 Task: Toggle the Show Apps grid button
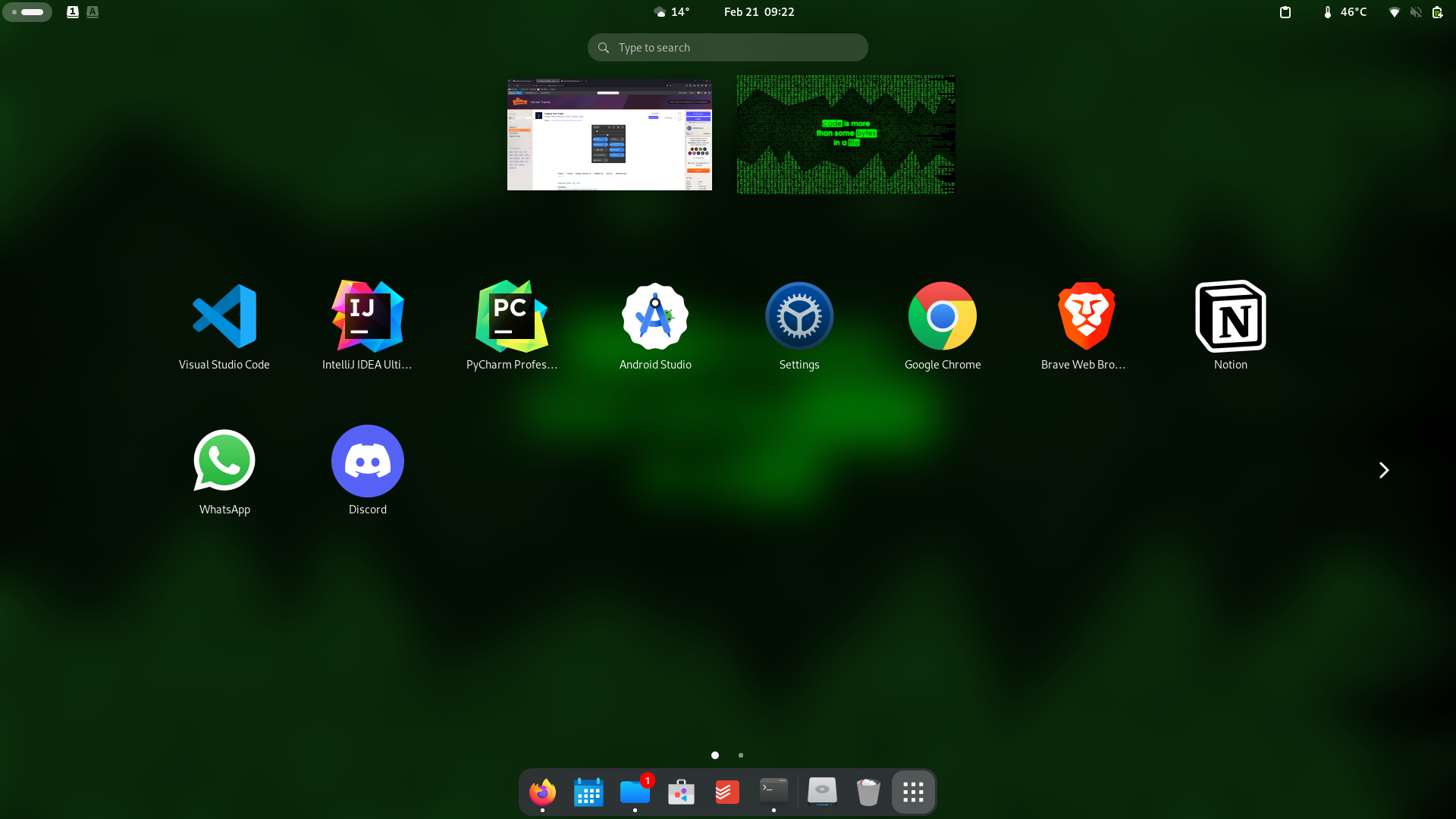914,792
